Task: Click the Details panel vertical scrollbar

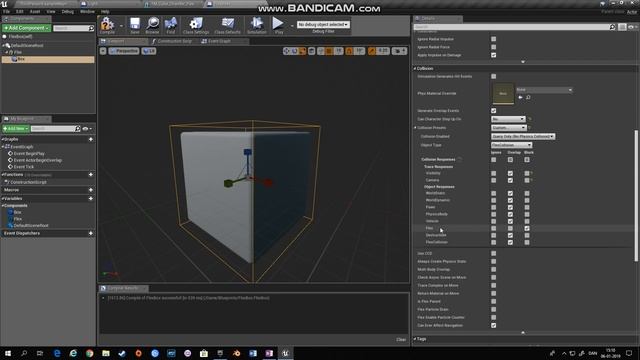Action: 636,196
